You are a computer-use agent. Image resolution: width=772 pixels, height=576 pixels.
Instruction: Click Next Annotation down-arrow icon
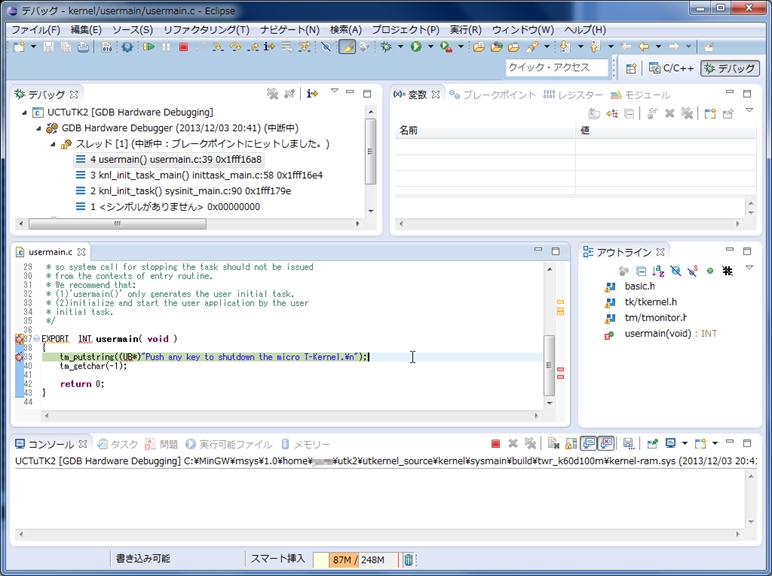[565, 47]
